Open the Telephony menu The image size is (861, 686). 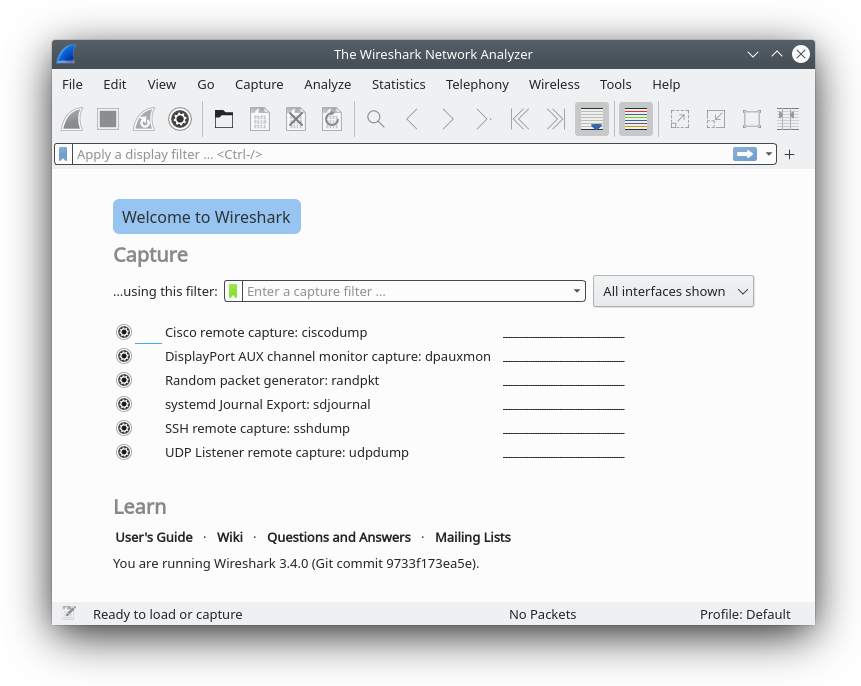coord(477,84)
